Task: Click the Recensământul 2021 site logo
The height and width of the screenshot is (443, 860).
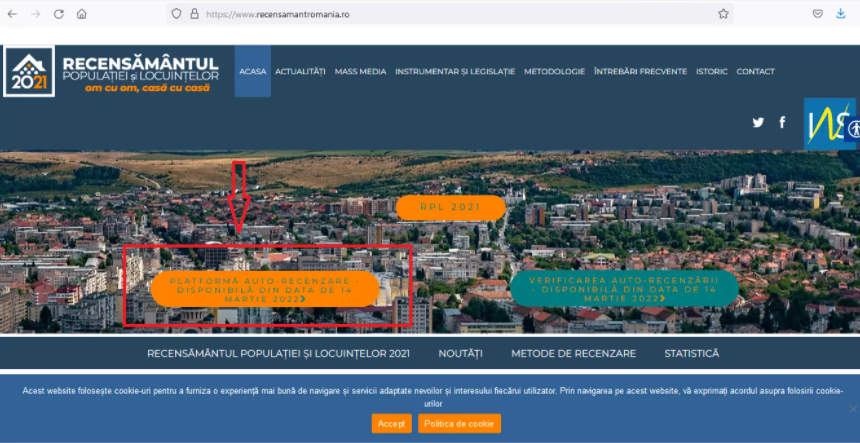Action: [x=111, y=71]
